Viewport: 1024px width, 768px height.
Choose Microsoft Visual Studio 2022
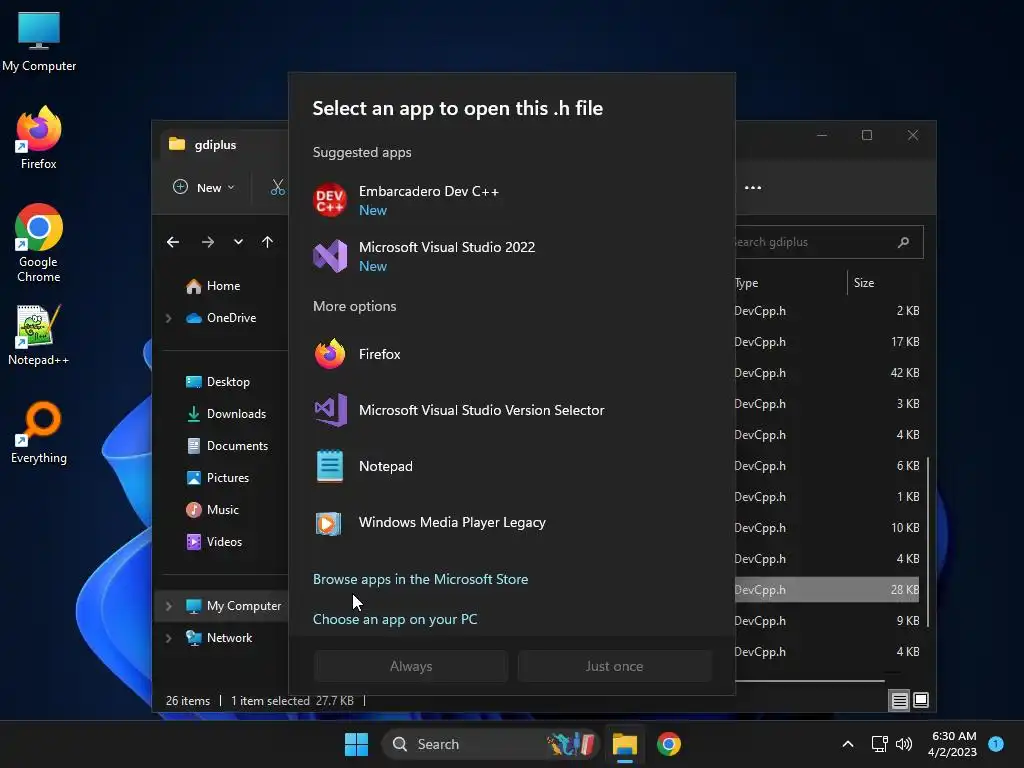[511, 256]
